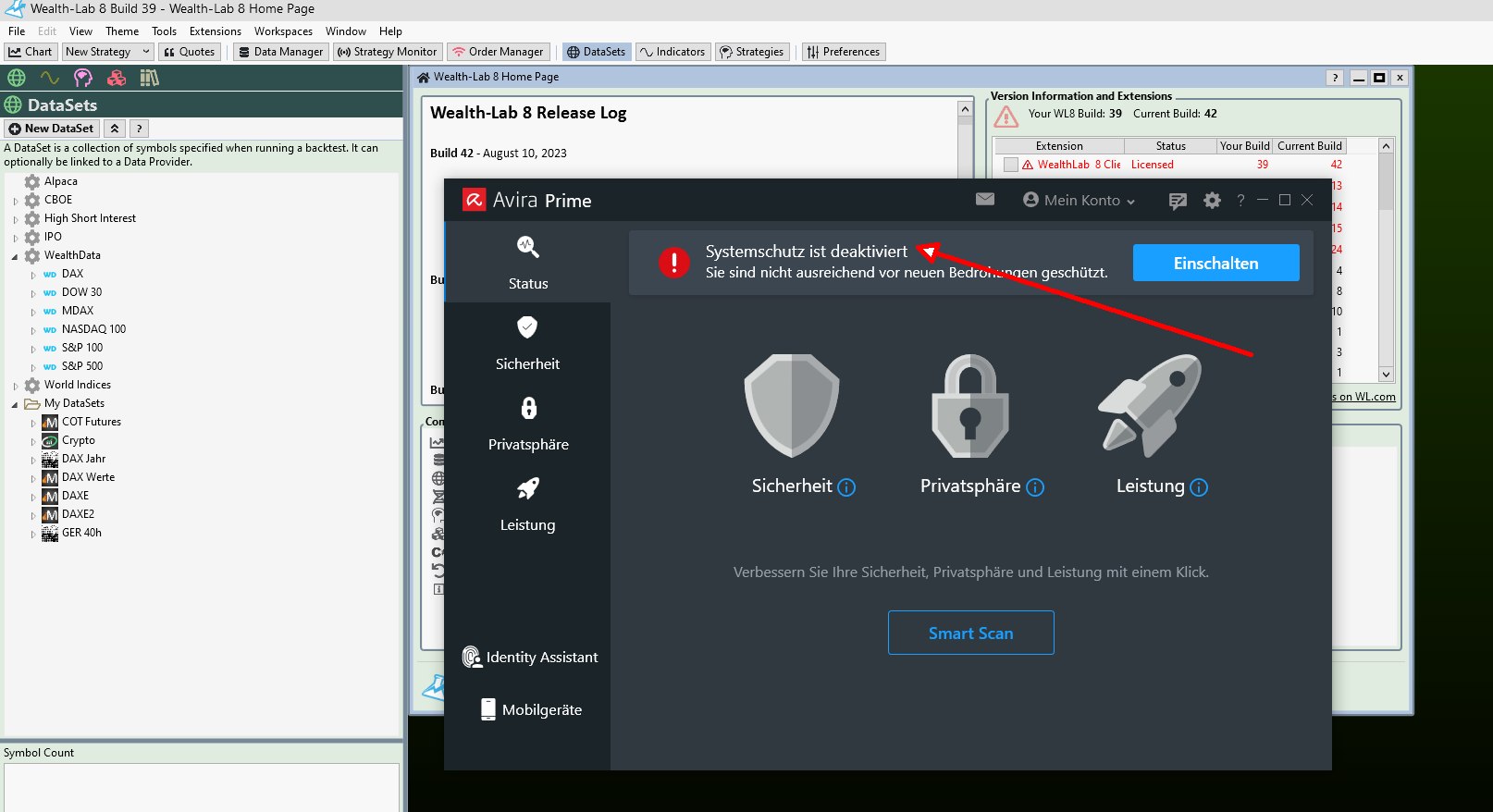Open the pink head Strategies icon tab
This screenshot has width=1493, height=812.
[x=83, y=78]
